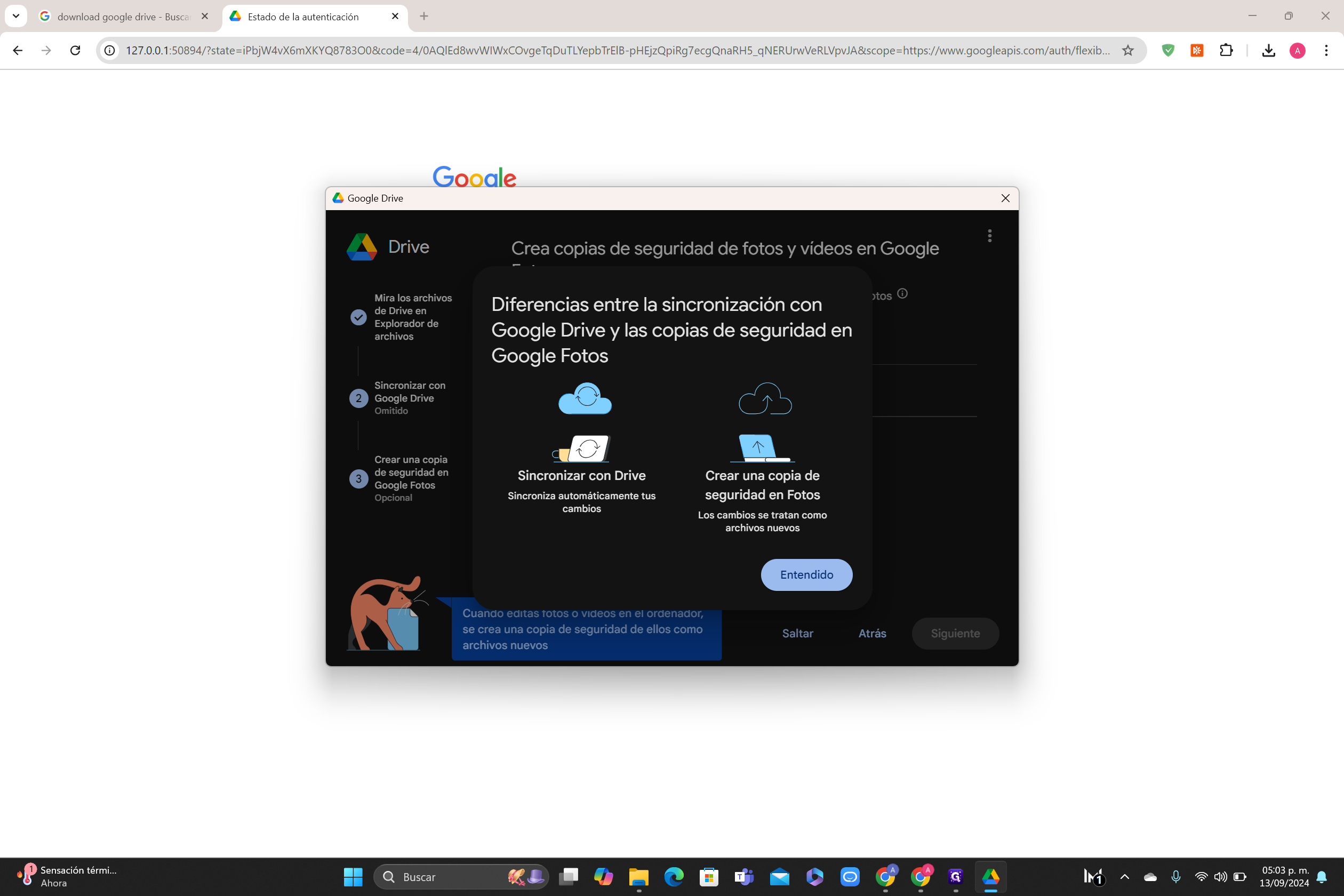Click the orange extension icon
Viewport: 1344px width, 896px height.
point(1197,50)
